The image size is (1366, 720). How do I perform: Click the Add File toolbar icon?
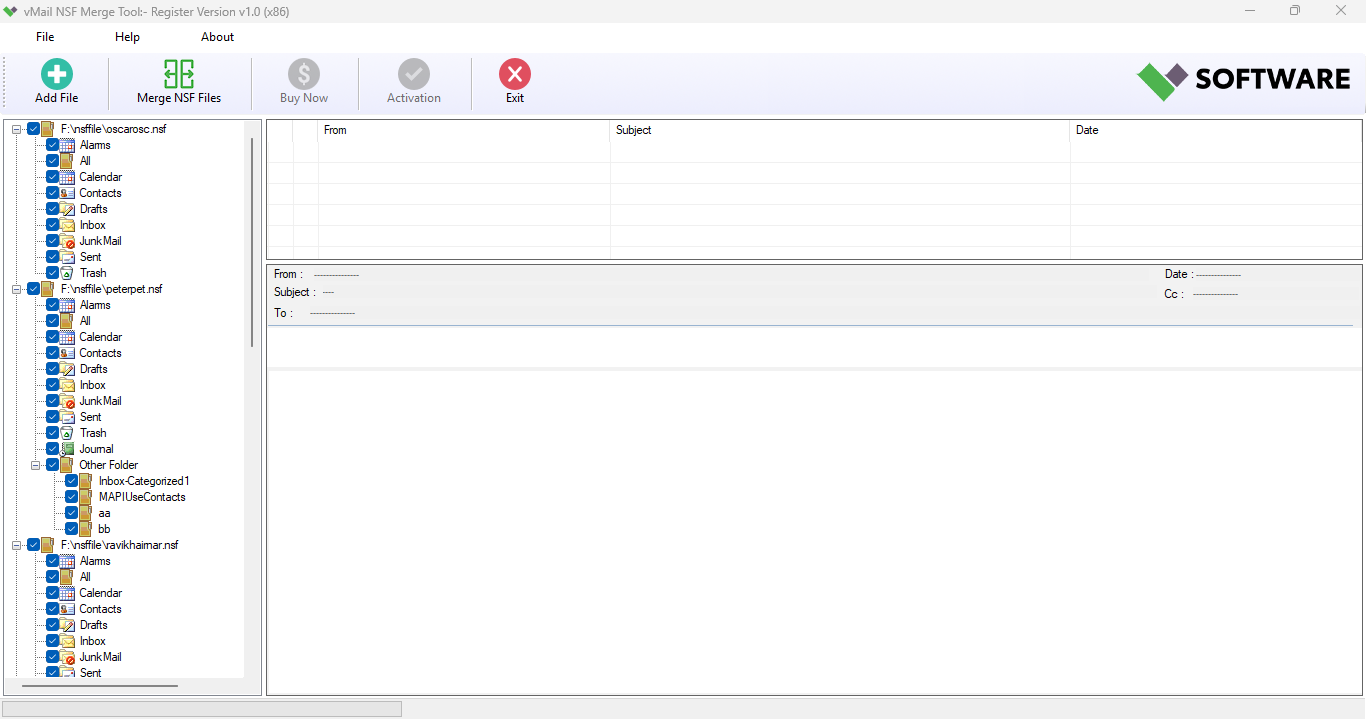56,74
